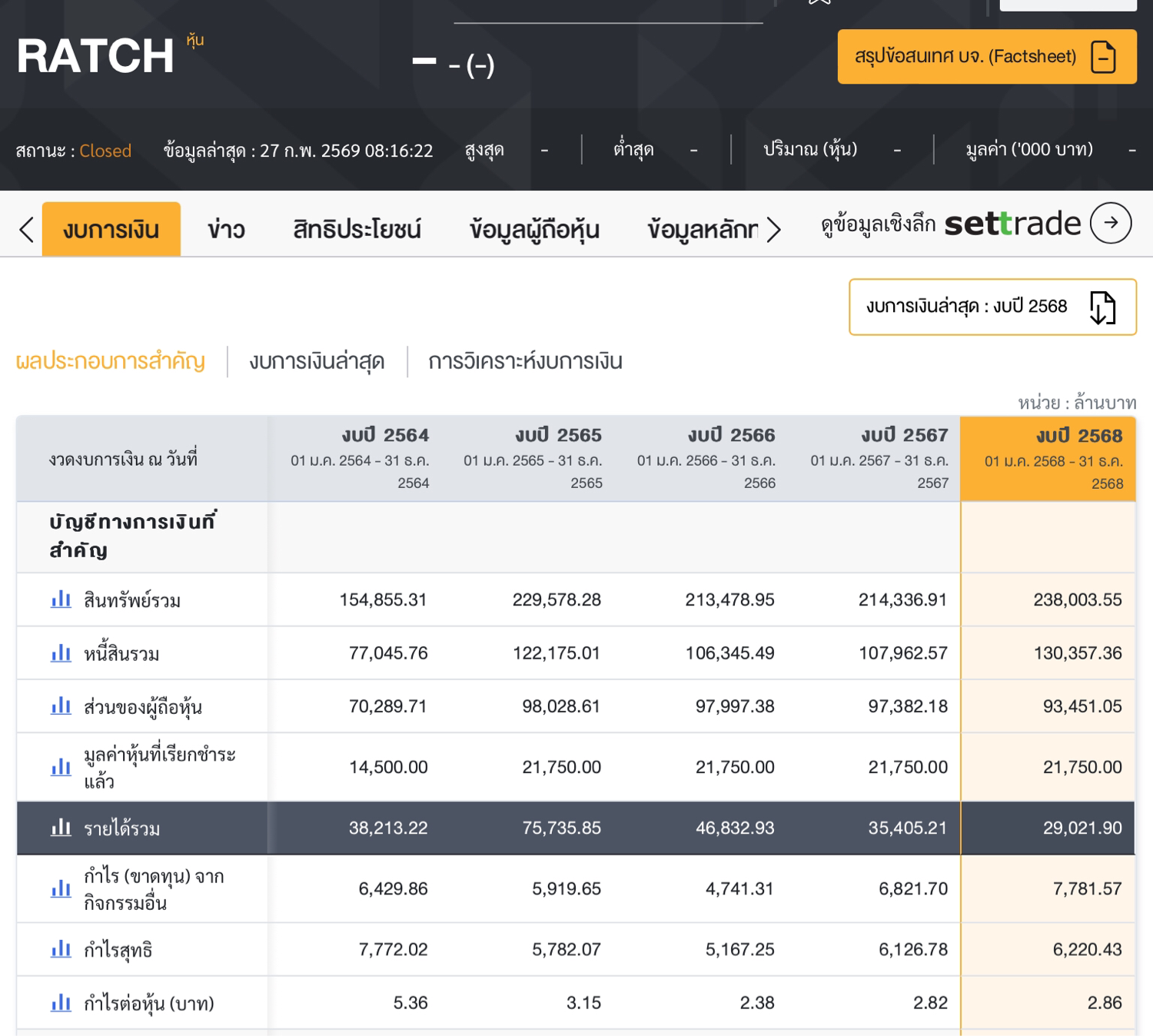Screen dimensions: 1153x1036
Task: Click EPS value 5.36
Action: tap(410, 1003)
